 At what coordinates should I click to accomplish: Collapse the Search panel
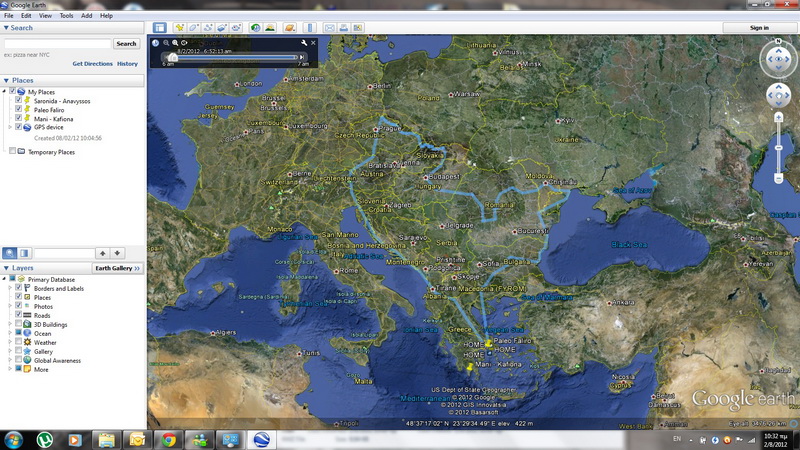coord(6,28)
